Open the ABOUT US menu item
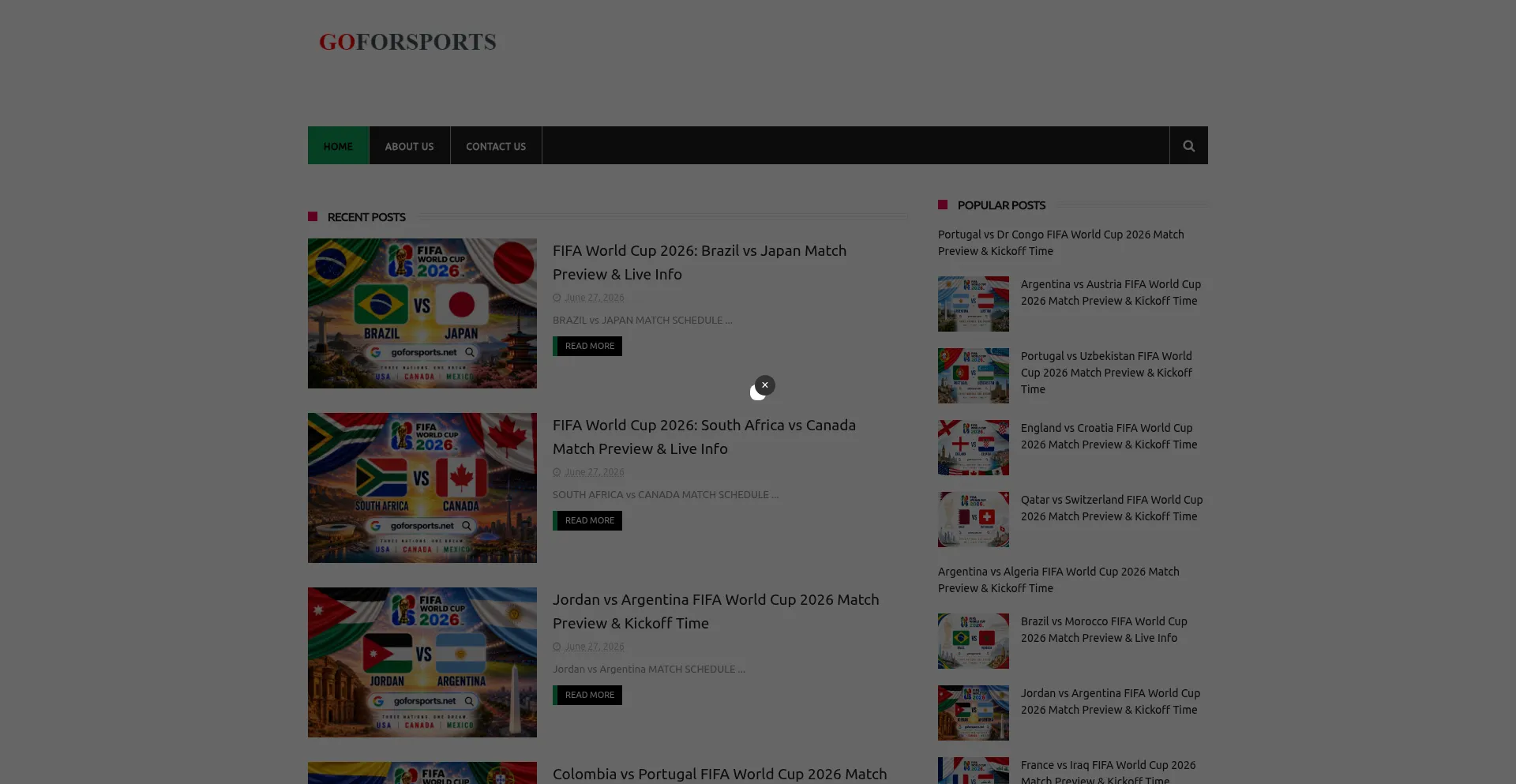Screen dimensions: 1516x784 pyautogui.click(x=409, y=145)
